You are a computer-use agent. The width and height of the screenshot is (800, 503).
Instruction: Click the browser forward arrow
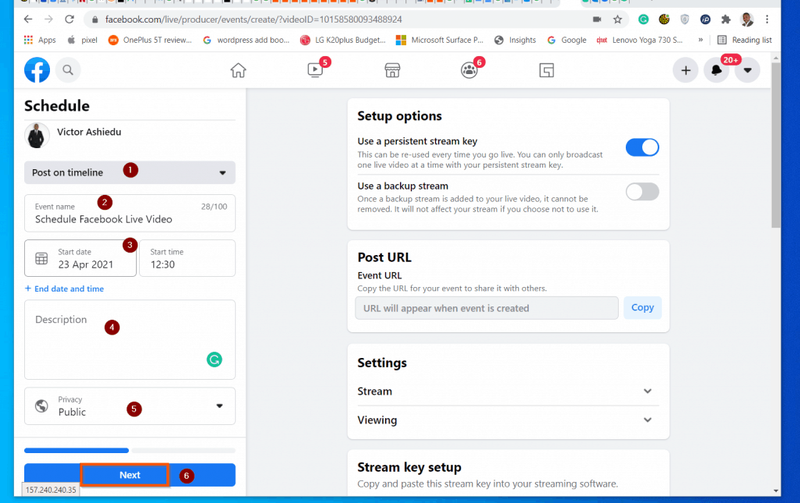coord(48,19)
